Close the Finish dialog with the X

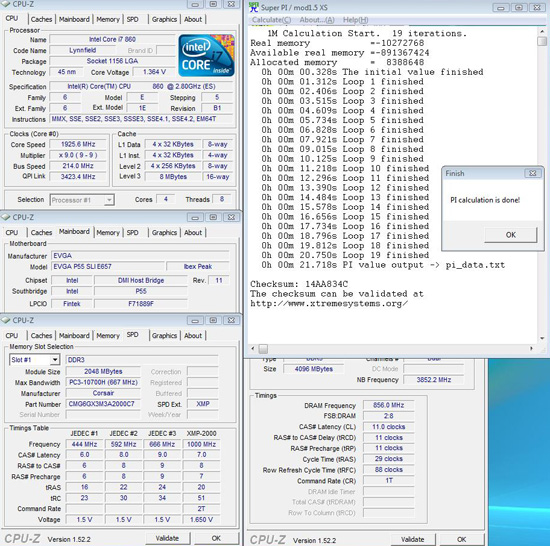532,173
